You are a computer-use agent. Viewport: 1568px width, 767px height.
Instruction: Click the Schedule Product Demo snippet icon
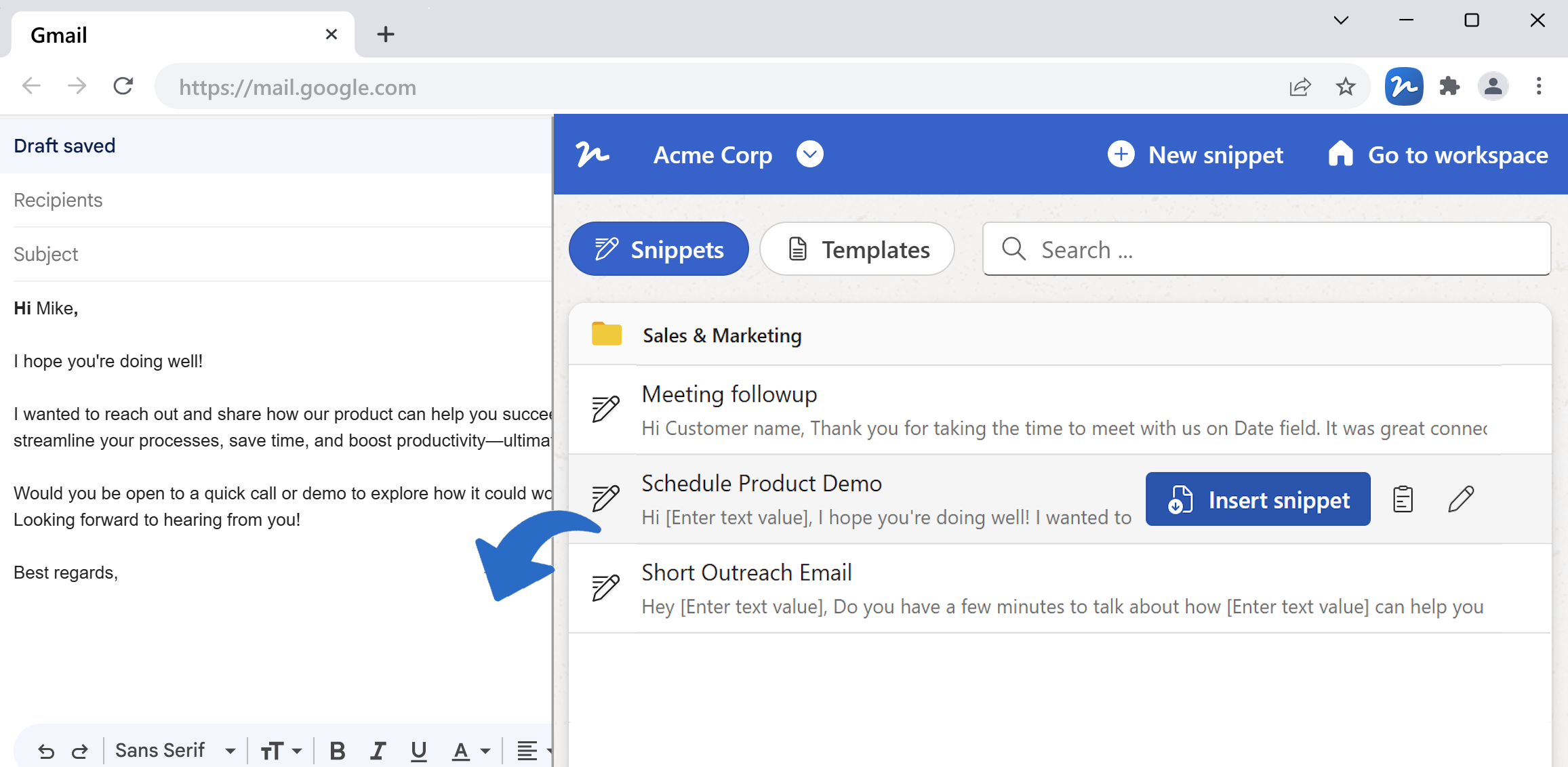605,498
